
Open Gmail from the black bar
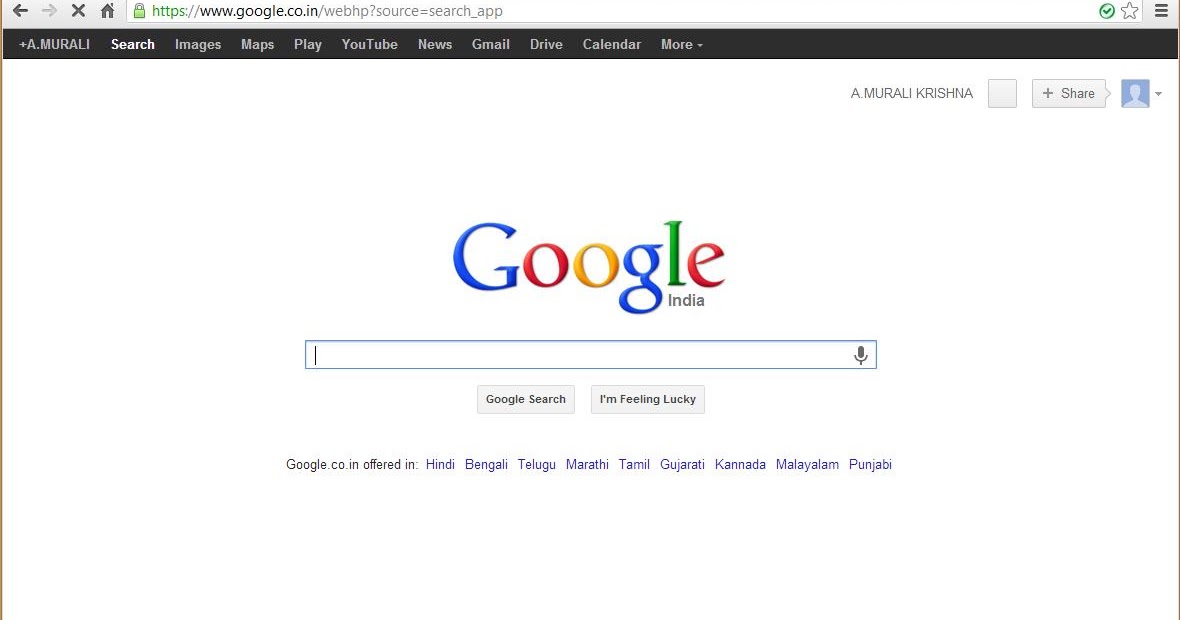(491, 44)
